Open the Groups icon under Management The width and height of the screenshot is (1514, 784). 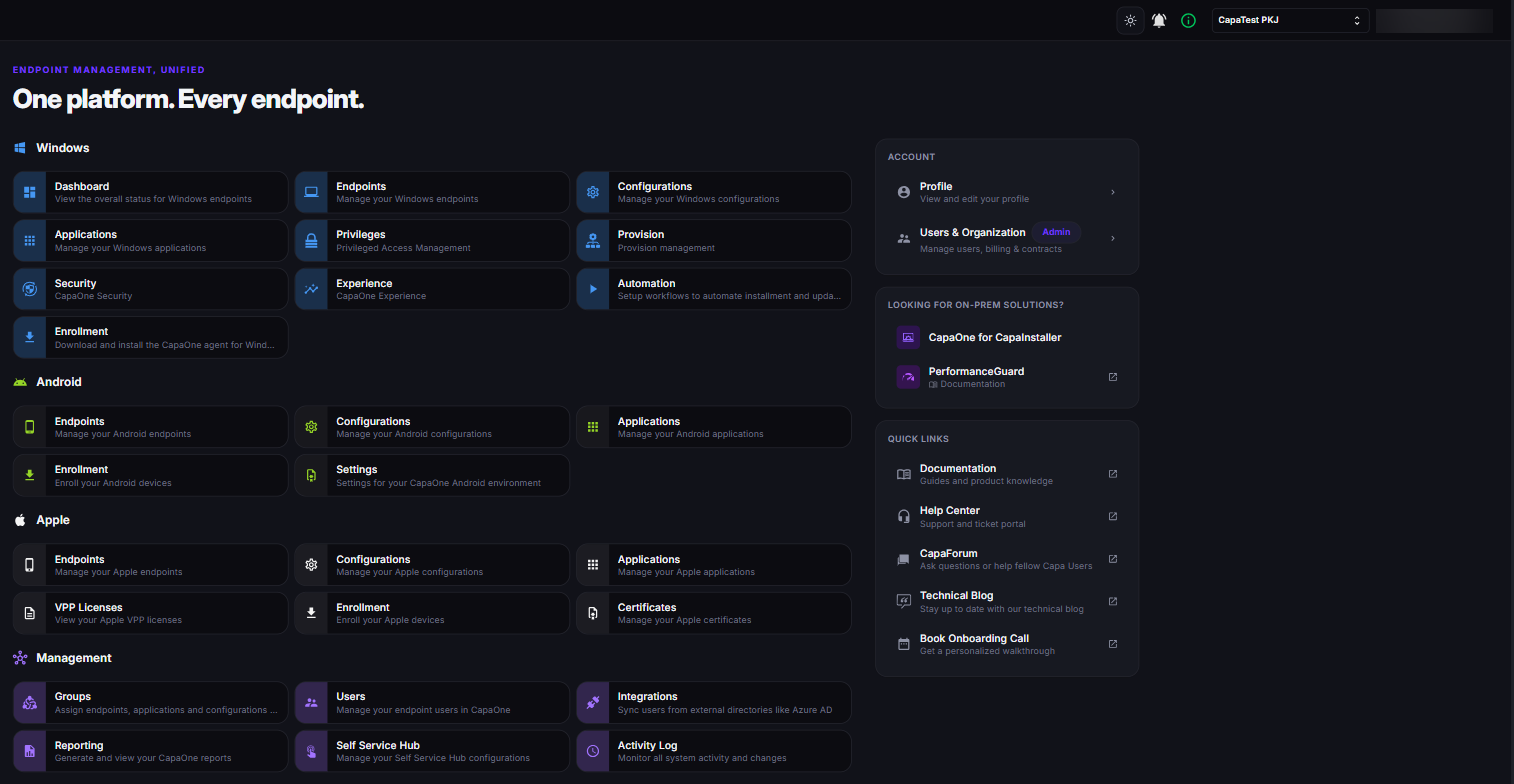pos(30,703)
